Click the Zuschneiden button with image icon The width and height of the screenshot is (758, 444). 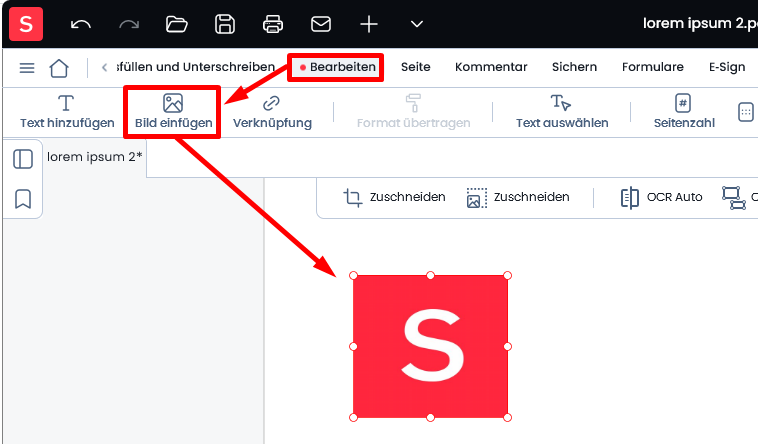coord(518,197)
